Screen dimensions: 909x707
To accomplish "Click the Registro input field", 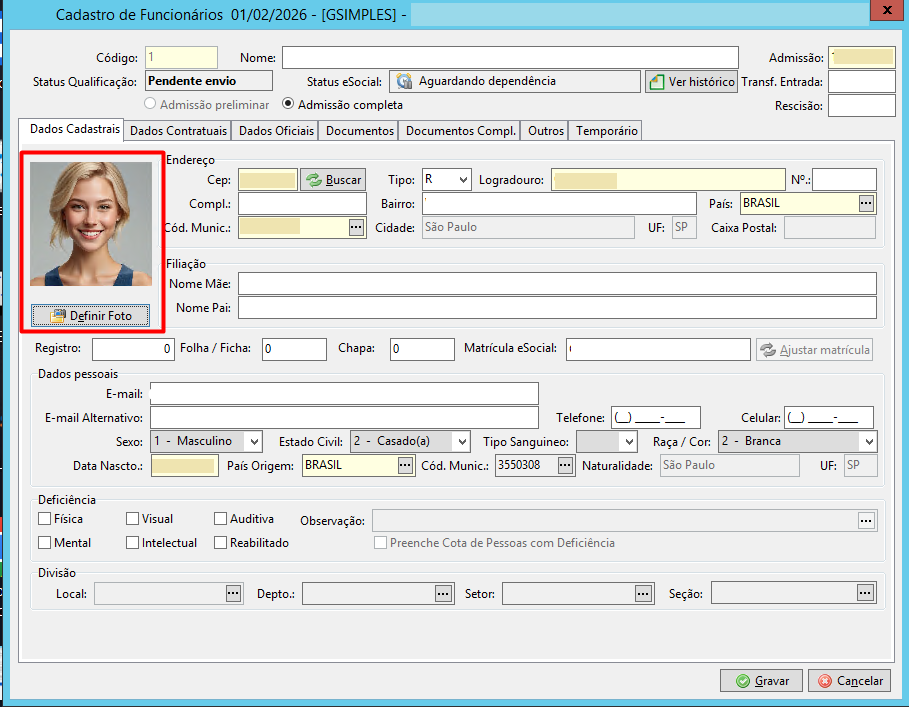I will pos(133,349).
